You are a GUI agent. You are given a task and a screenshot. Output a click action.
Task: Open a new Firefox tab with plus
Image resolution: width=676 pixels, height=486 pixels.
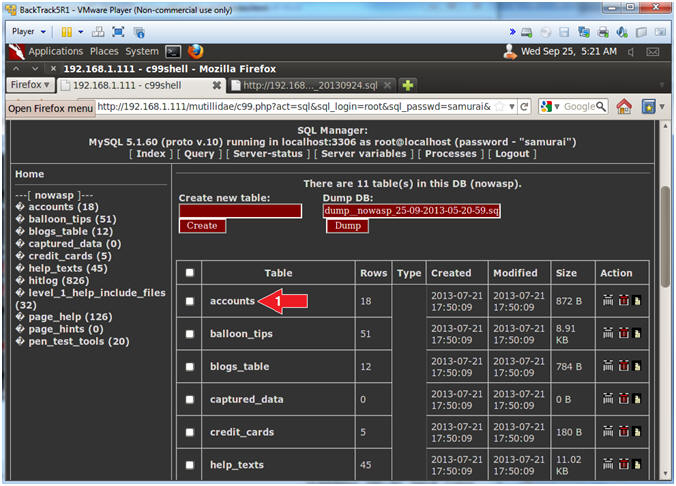click(x=407, y=85)
